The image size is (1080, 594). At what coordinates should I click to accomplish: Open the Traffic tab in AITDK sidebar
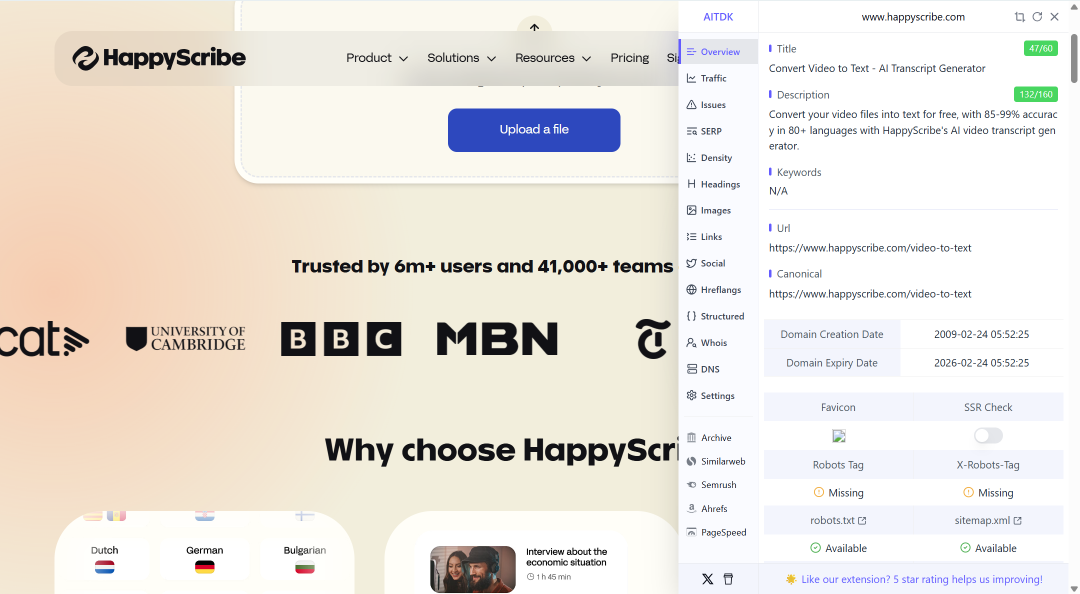(x=718, y=79)
